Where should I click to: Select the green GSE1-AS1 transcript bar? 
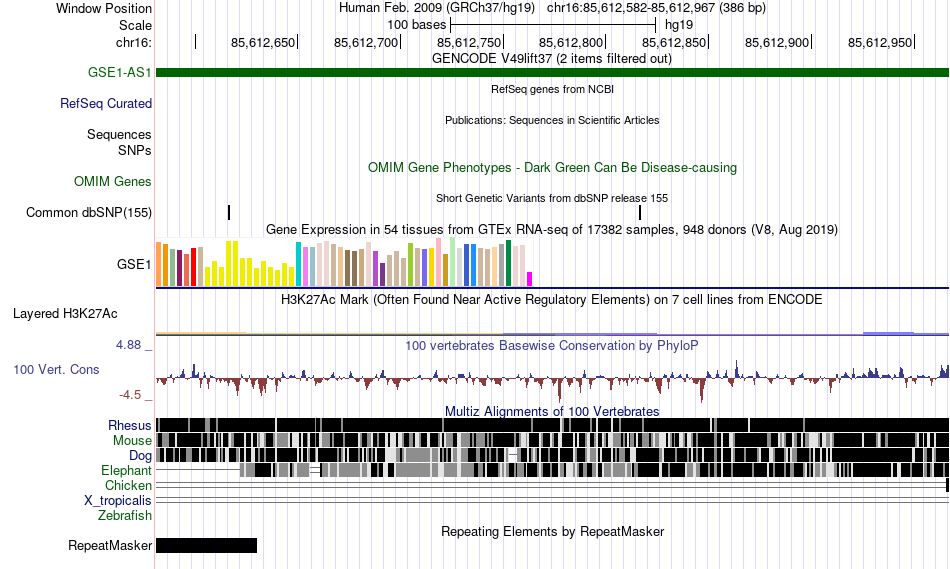553,73
